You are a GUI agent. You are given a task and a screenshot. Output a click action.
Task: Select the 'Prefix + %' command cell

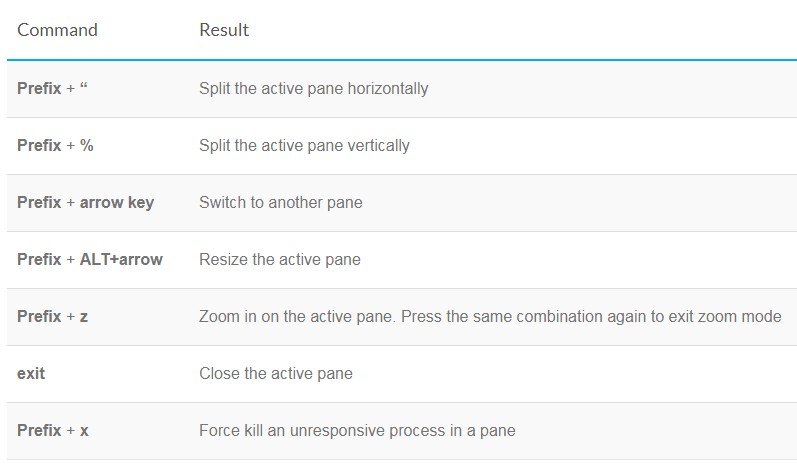click(x=55, y=145)
